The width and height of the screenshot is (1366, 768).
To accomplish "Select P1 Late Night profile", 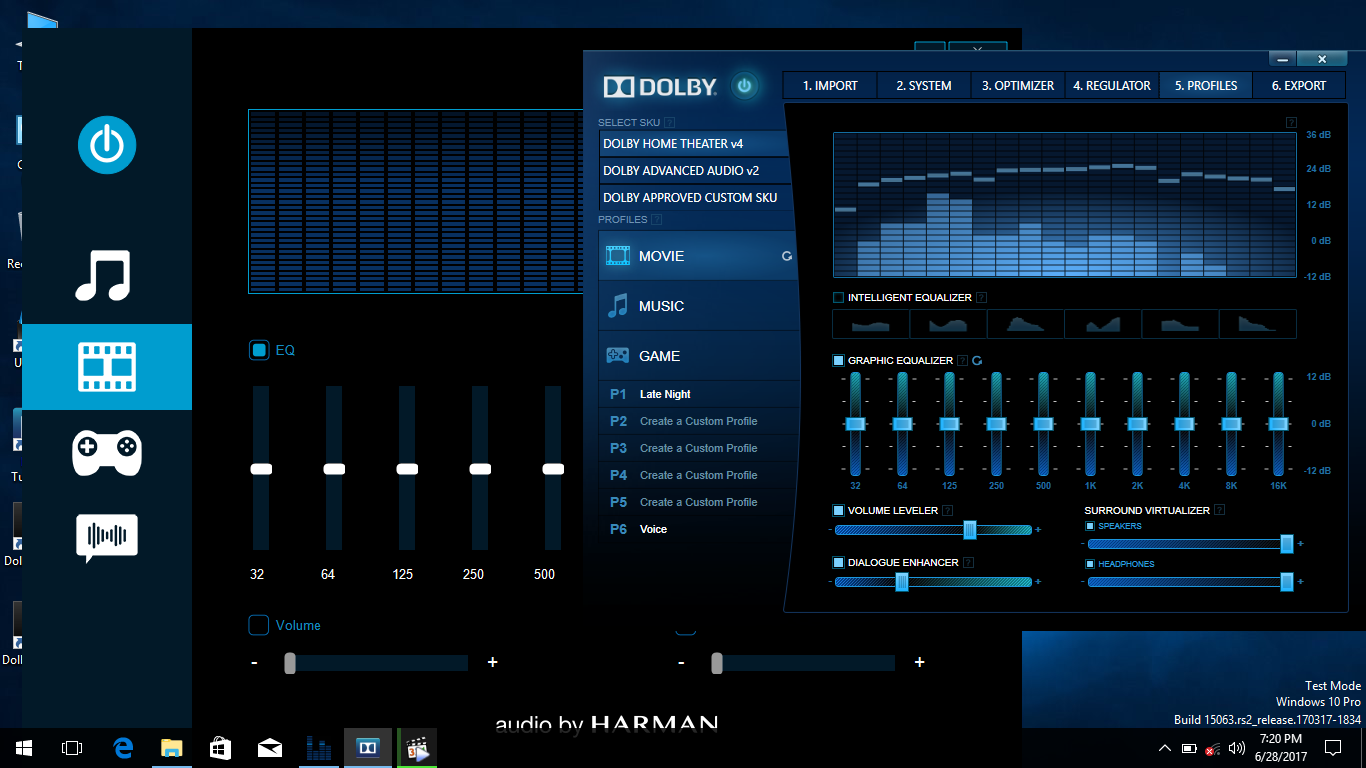I will click(x=699, y=394).
